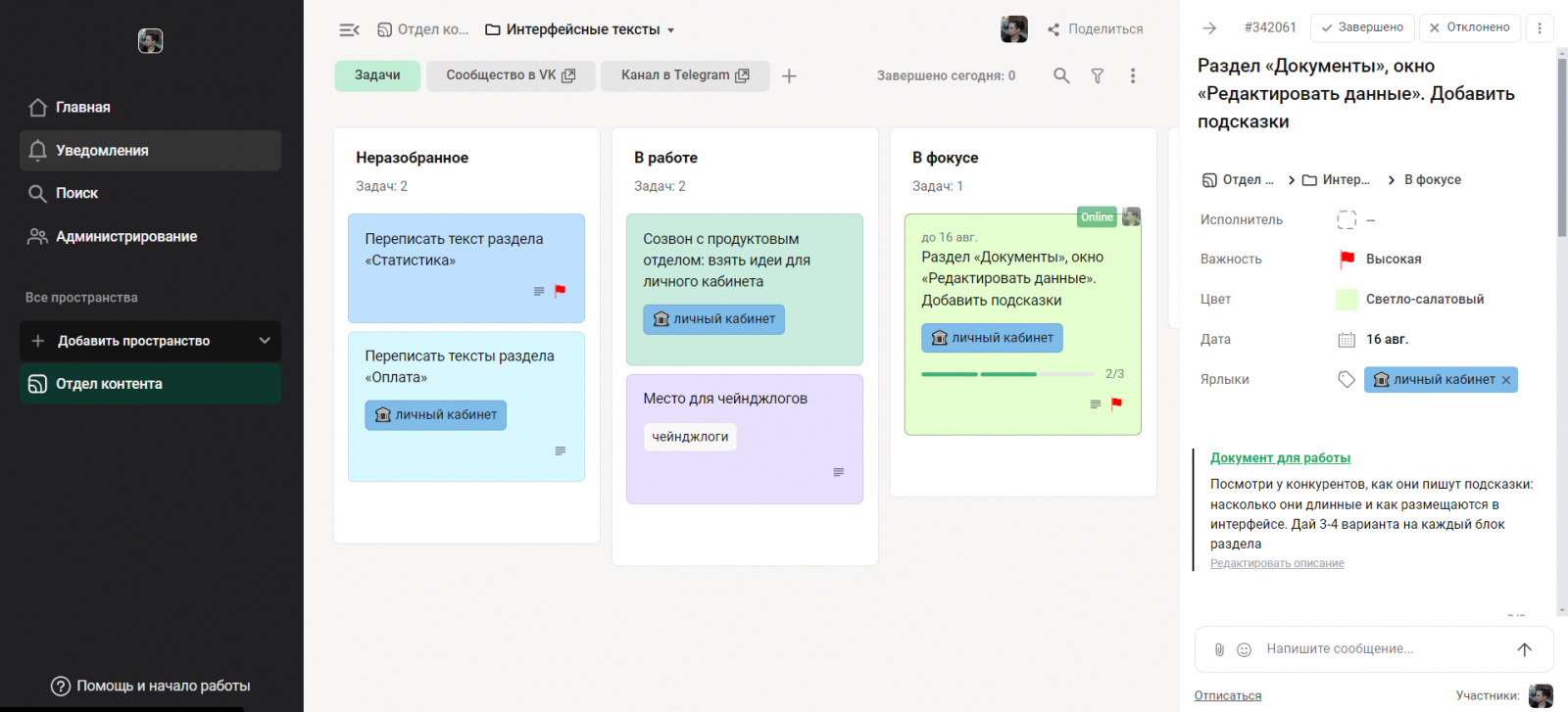Open board search with magnifier icon
The image size is (1568, 712).
pos(1061,75)
